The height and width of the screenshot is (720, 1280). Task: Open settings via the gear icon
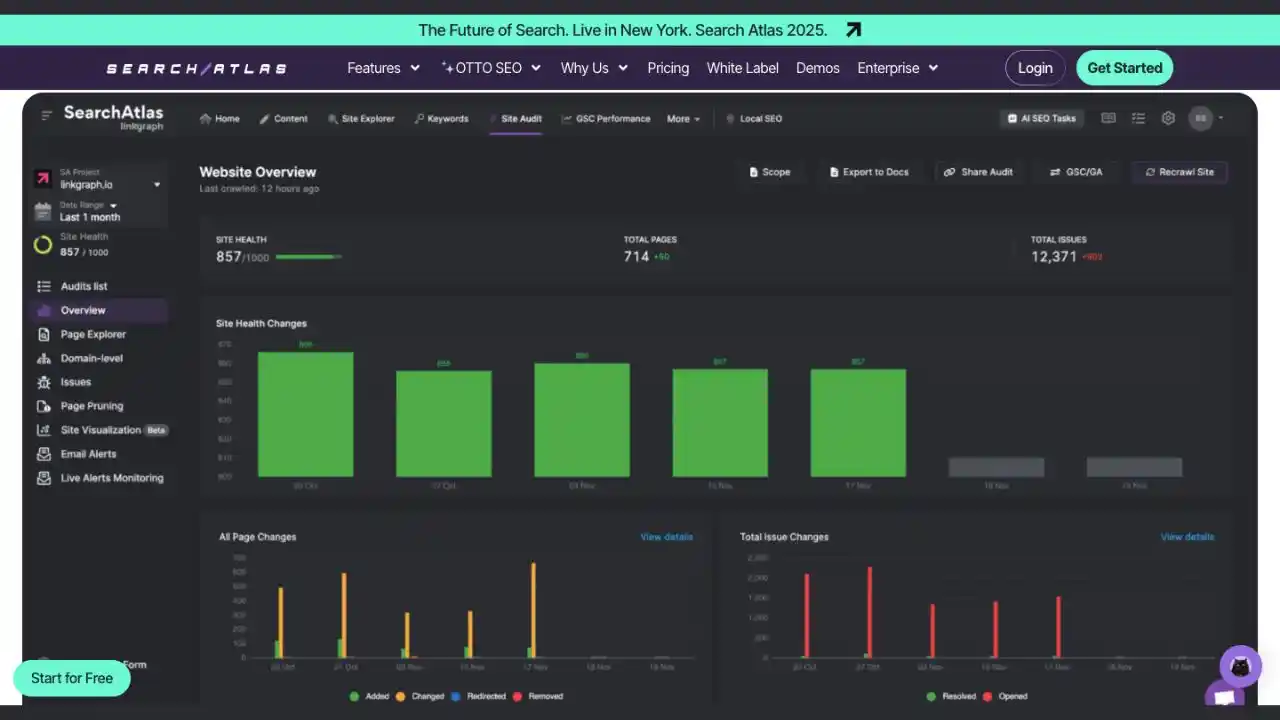pos(1168,118)
